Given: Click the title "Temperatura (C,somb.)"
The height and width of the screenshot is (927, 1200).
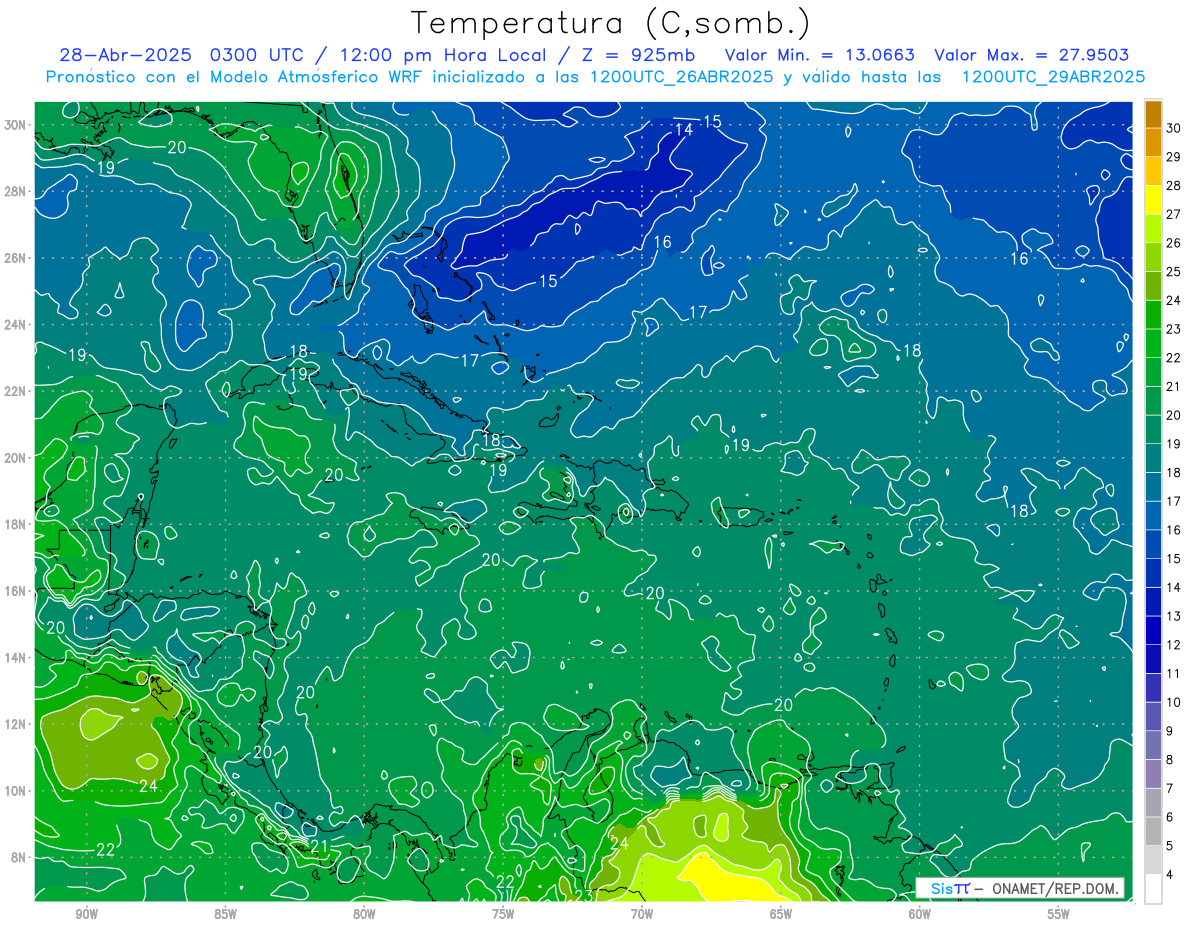Looking at the screenshot, I should click(610, 23).
